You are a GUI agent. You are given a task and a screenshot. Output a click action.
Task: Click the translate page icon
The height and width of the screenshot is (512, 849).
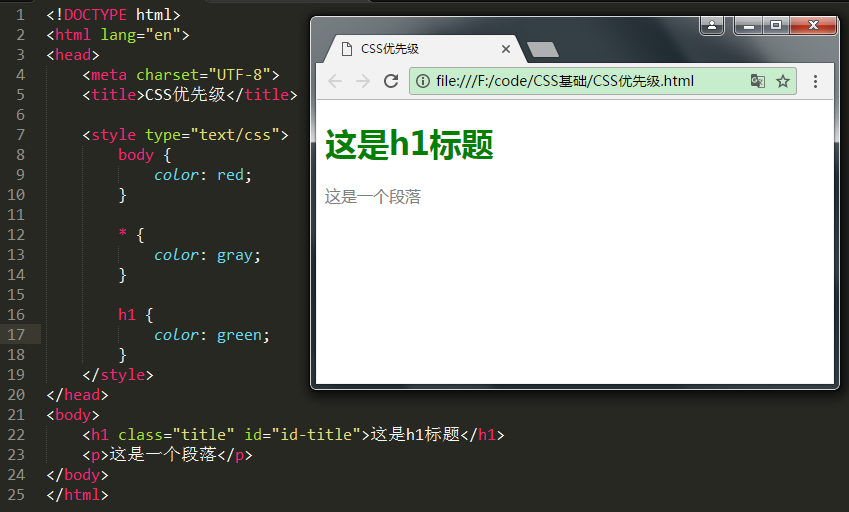[757, 81]
